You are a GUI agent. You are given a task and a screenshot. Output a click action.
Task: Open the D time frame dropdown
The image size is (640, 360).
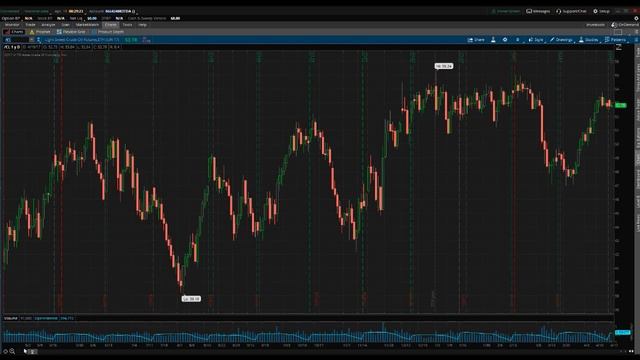pos(518,40)
